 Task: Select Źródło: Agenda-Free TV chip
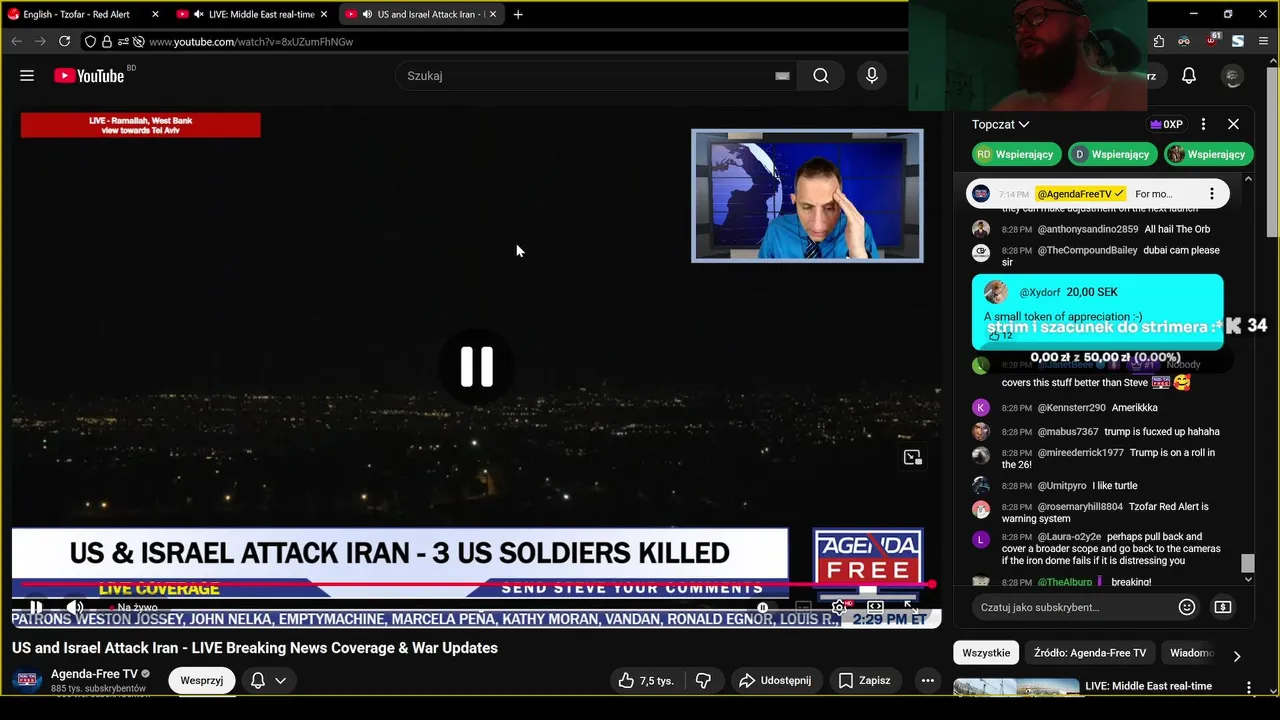pos(1090,653)
